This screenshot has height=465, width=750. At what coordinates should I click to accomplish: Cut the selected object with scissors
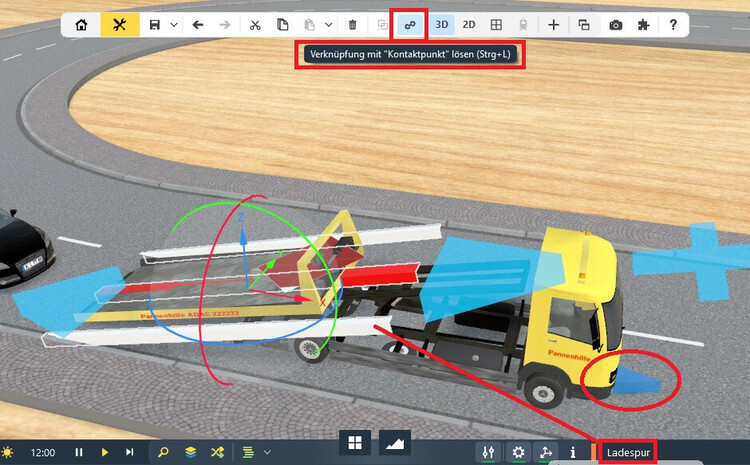pos(255,25)
